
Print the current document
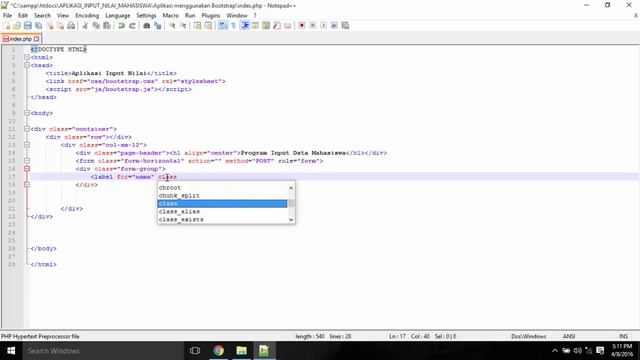pos(71,26)
